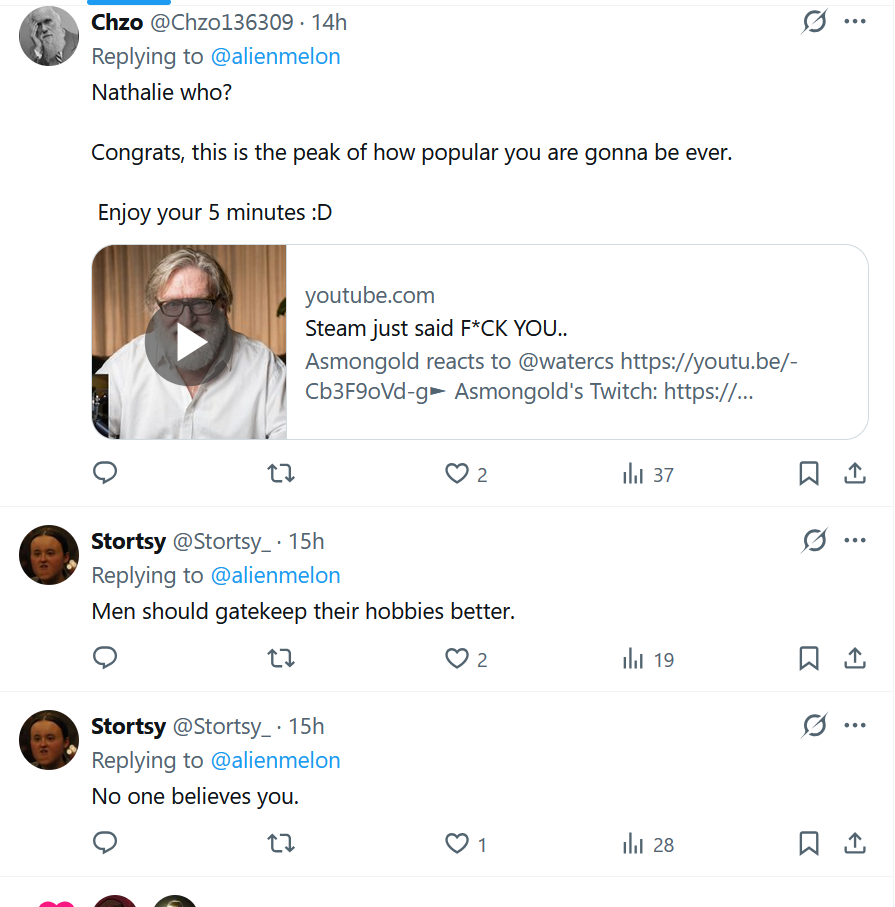The height and width of the screenshot is (907, 895).
Task: Click @alienmelon link in Chzo's reply
Action: click(x=275, y=56)
